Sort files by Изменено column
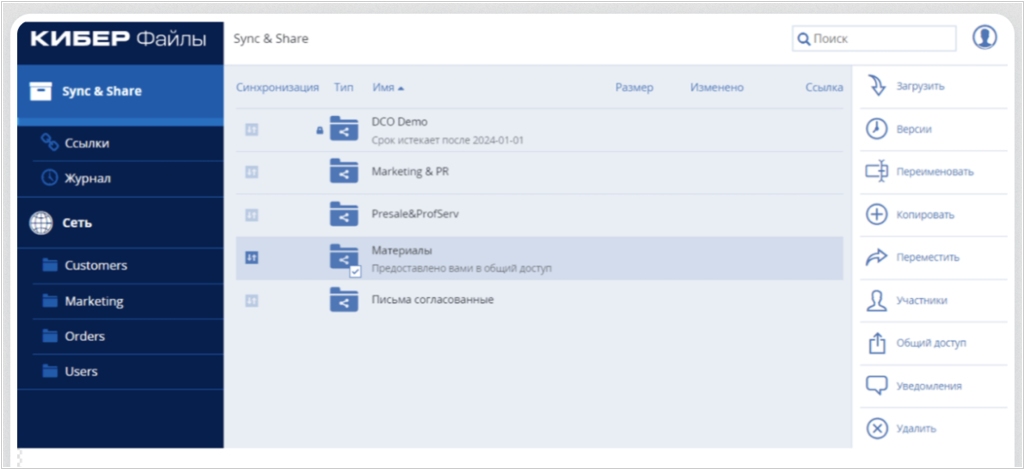The height and width of the screenshot is (469, 1024). pos(716,88)
